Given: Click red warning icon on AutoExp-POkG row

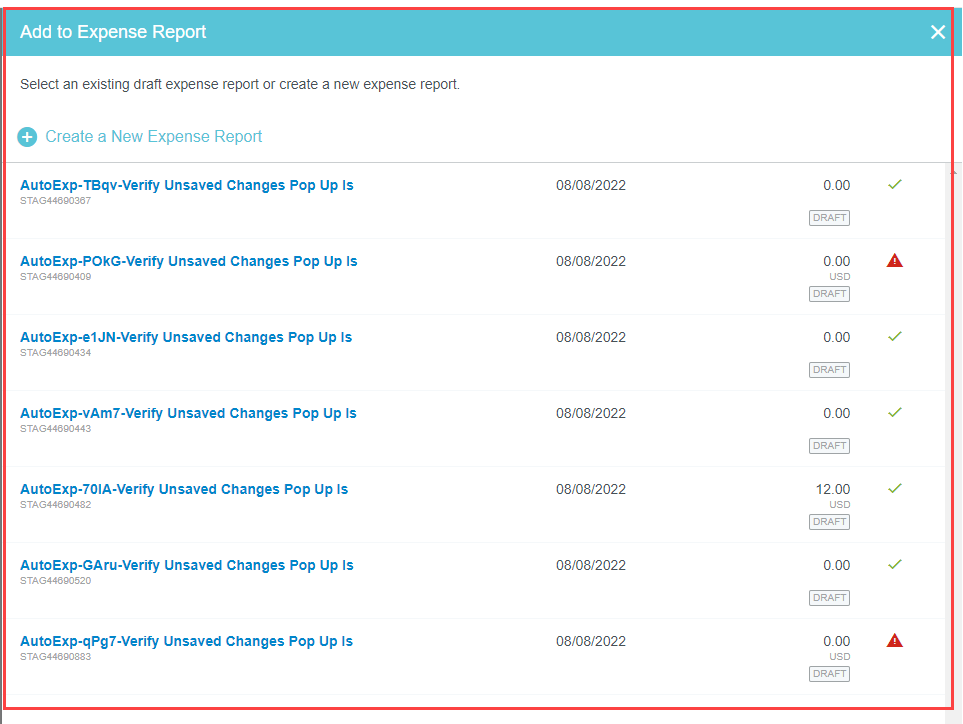Looking at the screenshot, I should click(895, 261).
